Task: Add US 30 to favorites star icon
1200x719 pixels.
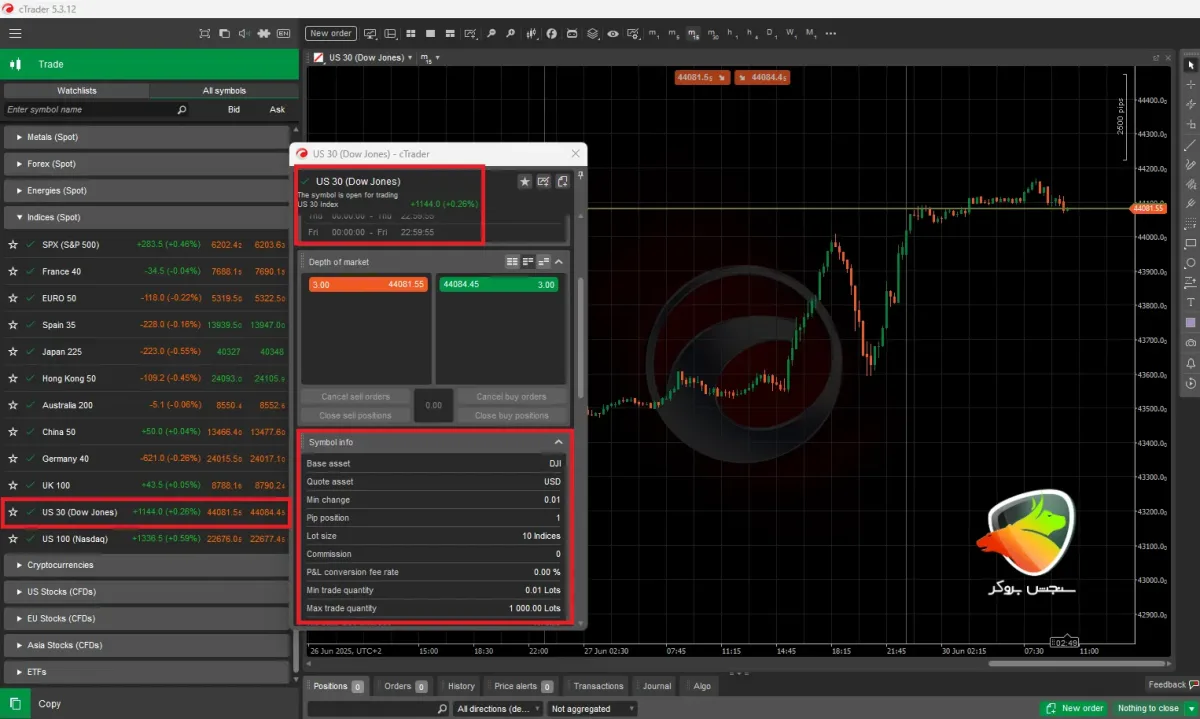Action: 524,181
